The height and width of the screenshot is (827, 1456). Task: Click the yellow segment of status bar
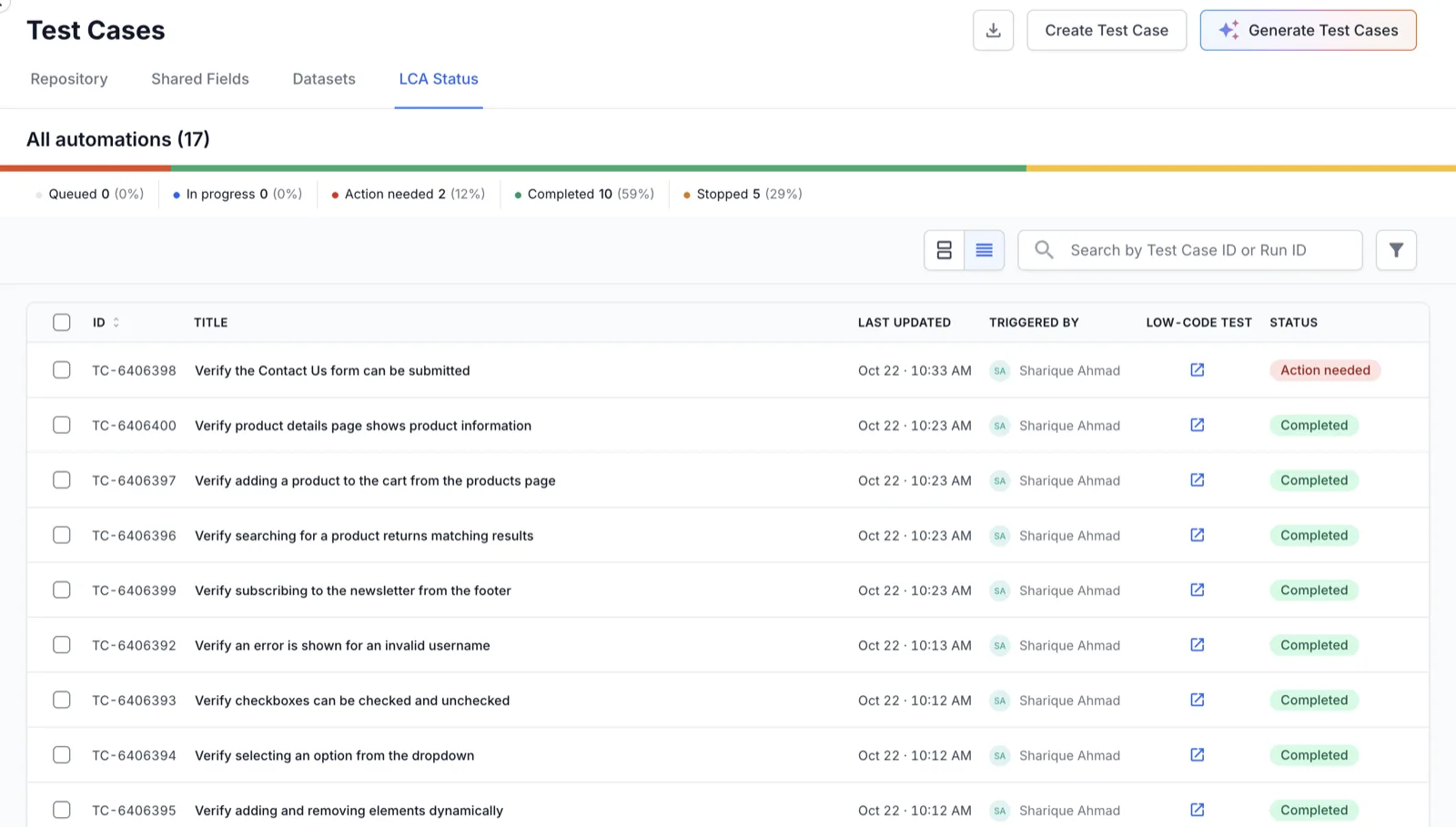pyautogui.click(x=1241, y=168)
